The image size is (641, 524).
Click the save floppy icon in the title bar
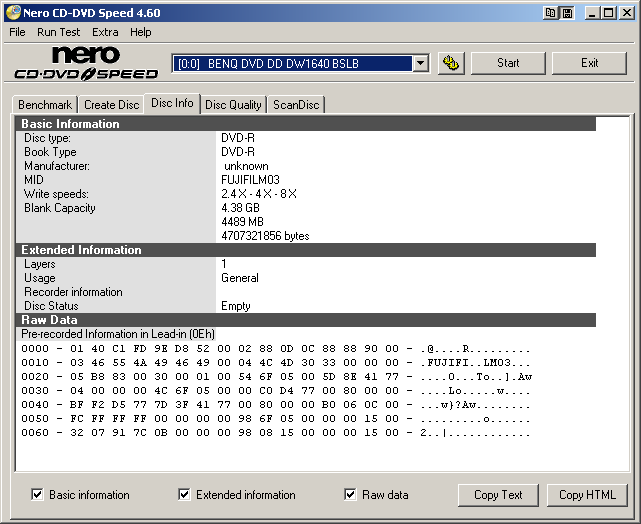pyautogui.click(x=567, y=13)
